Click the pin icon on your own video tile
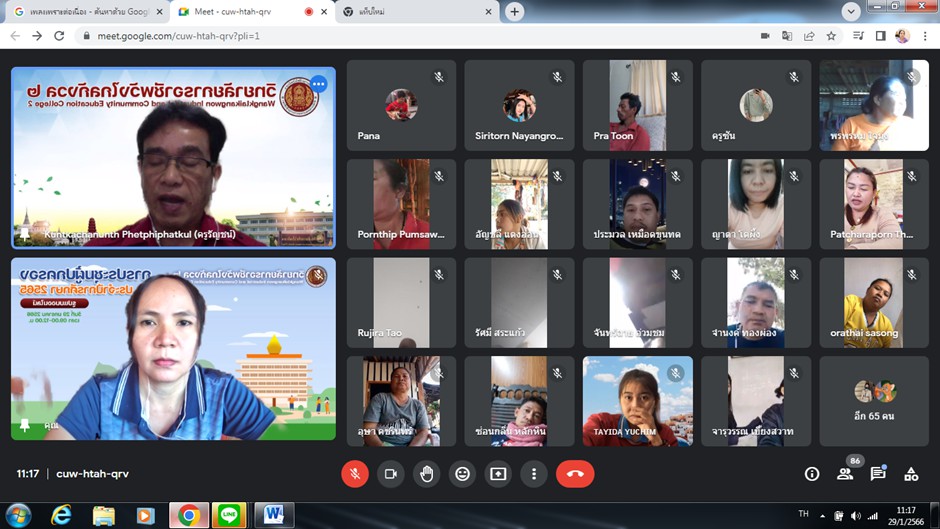This screenshot has width=940, height=529. click(x=25, y=425)
